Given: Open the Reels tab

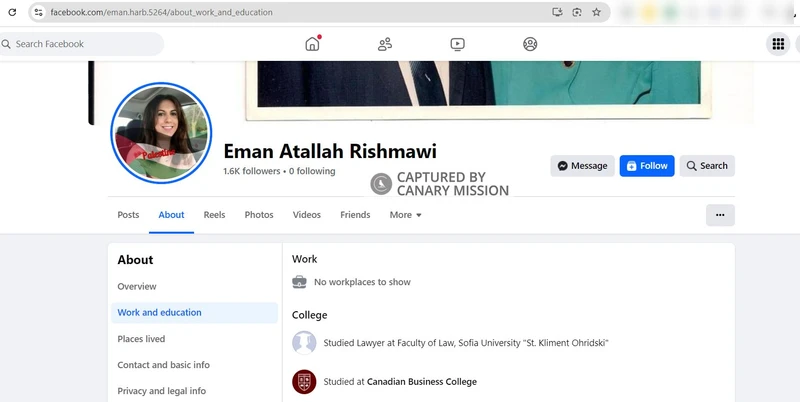Looking at the screenshot, I should tap(214, 215).
